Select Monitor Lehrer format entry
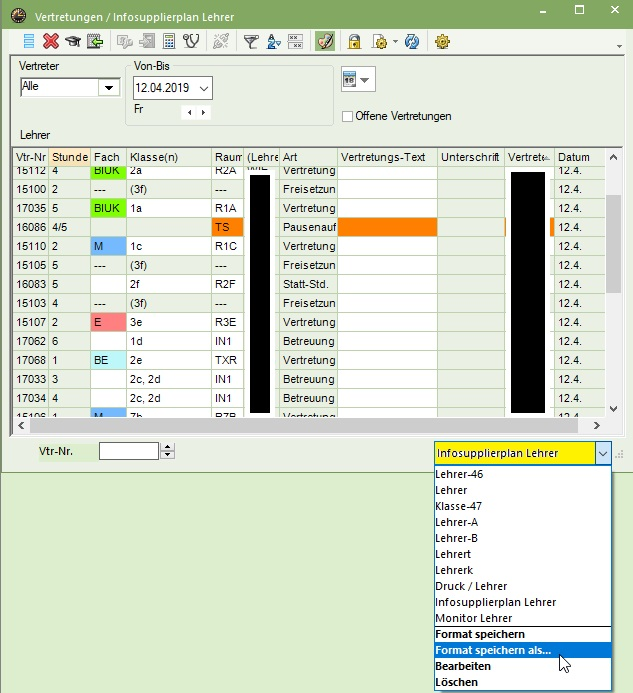 pos(474,618)
